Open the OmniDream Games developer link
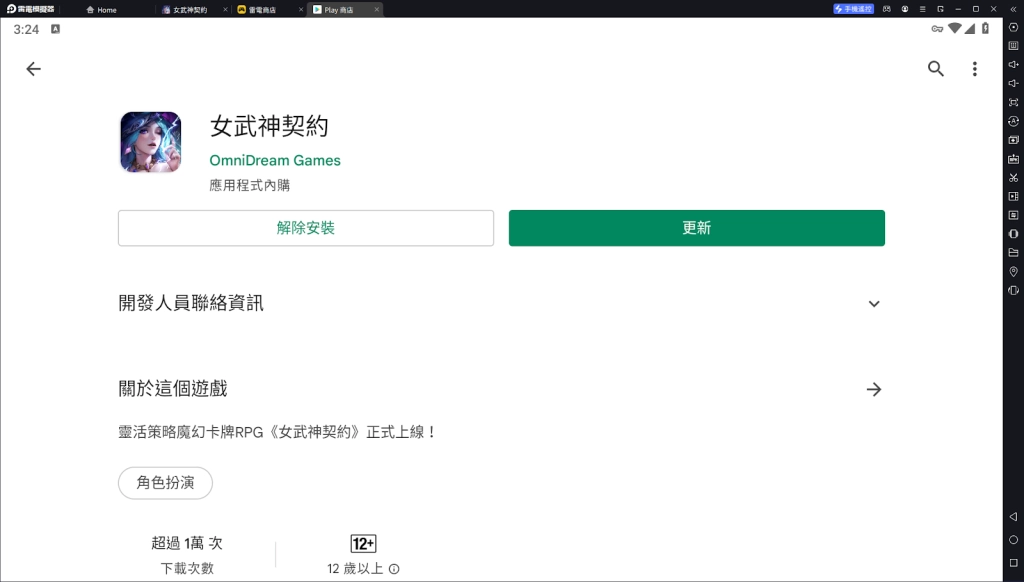This screenshot has height=582, width=1024. point(275,160)
